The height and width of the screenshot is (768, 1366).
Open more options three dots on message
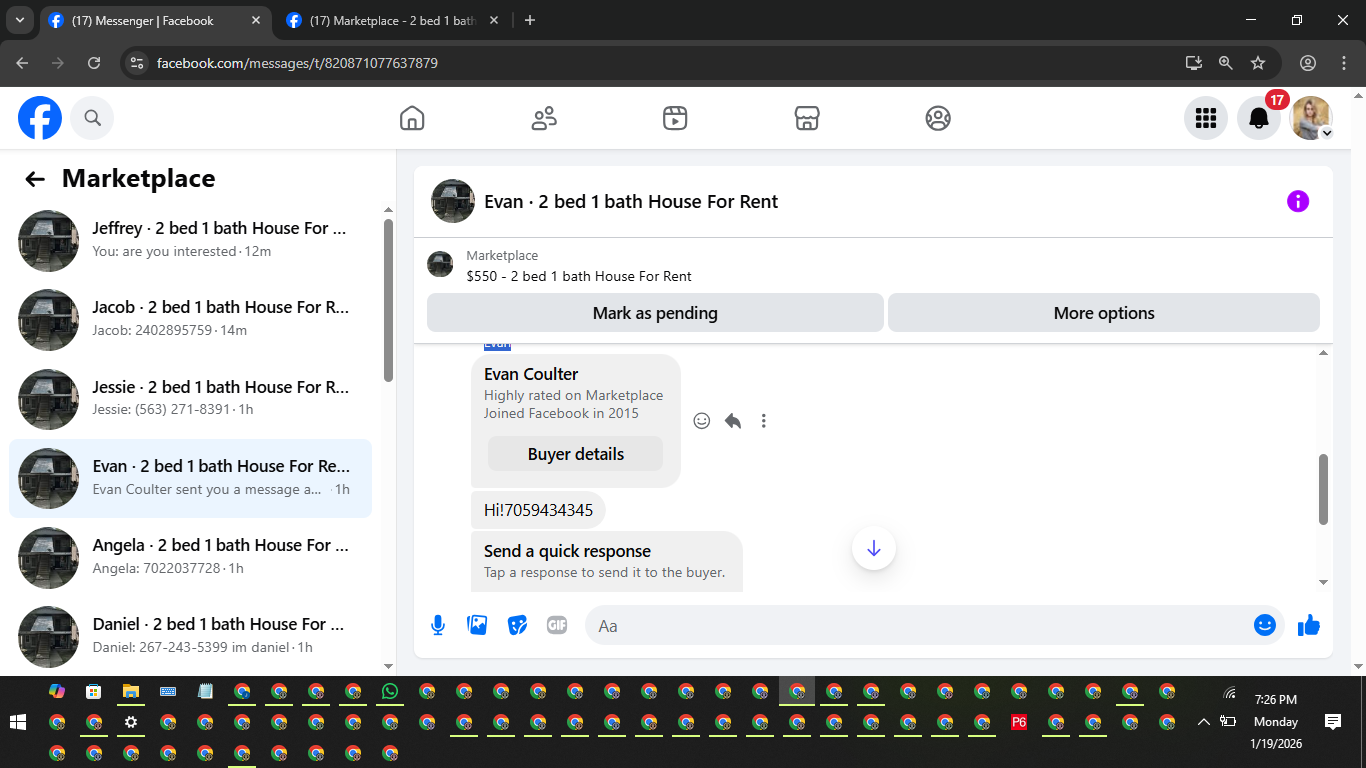764,421
